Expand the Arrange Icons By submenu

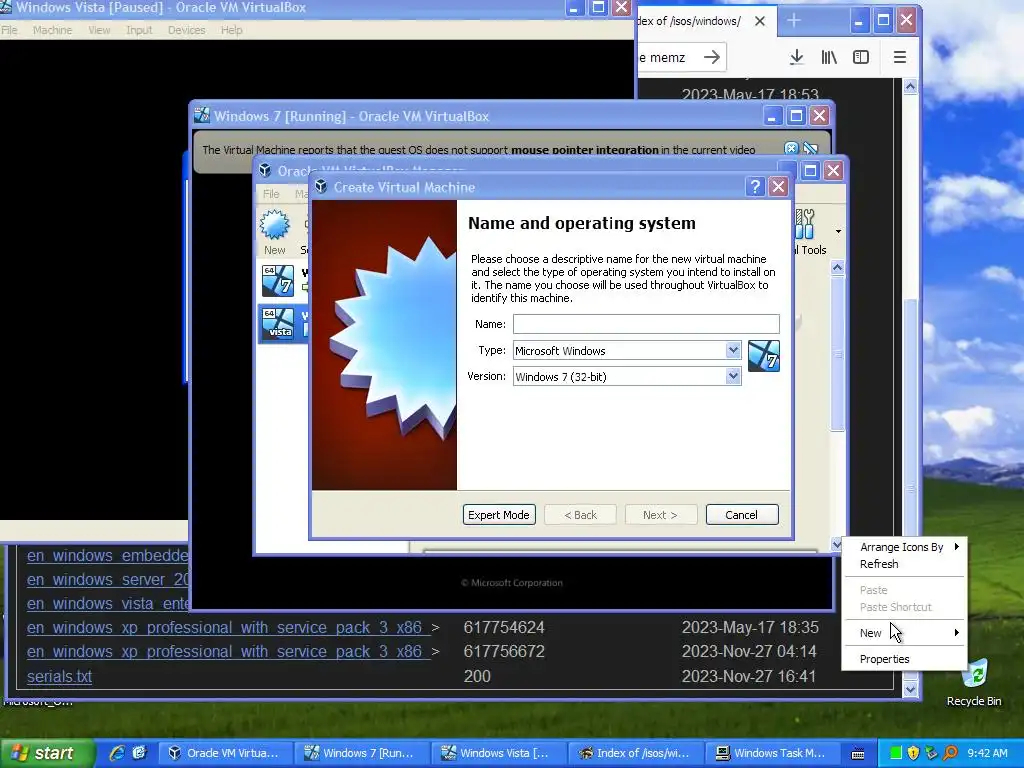pyautogui.click(x=904, y=547)
